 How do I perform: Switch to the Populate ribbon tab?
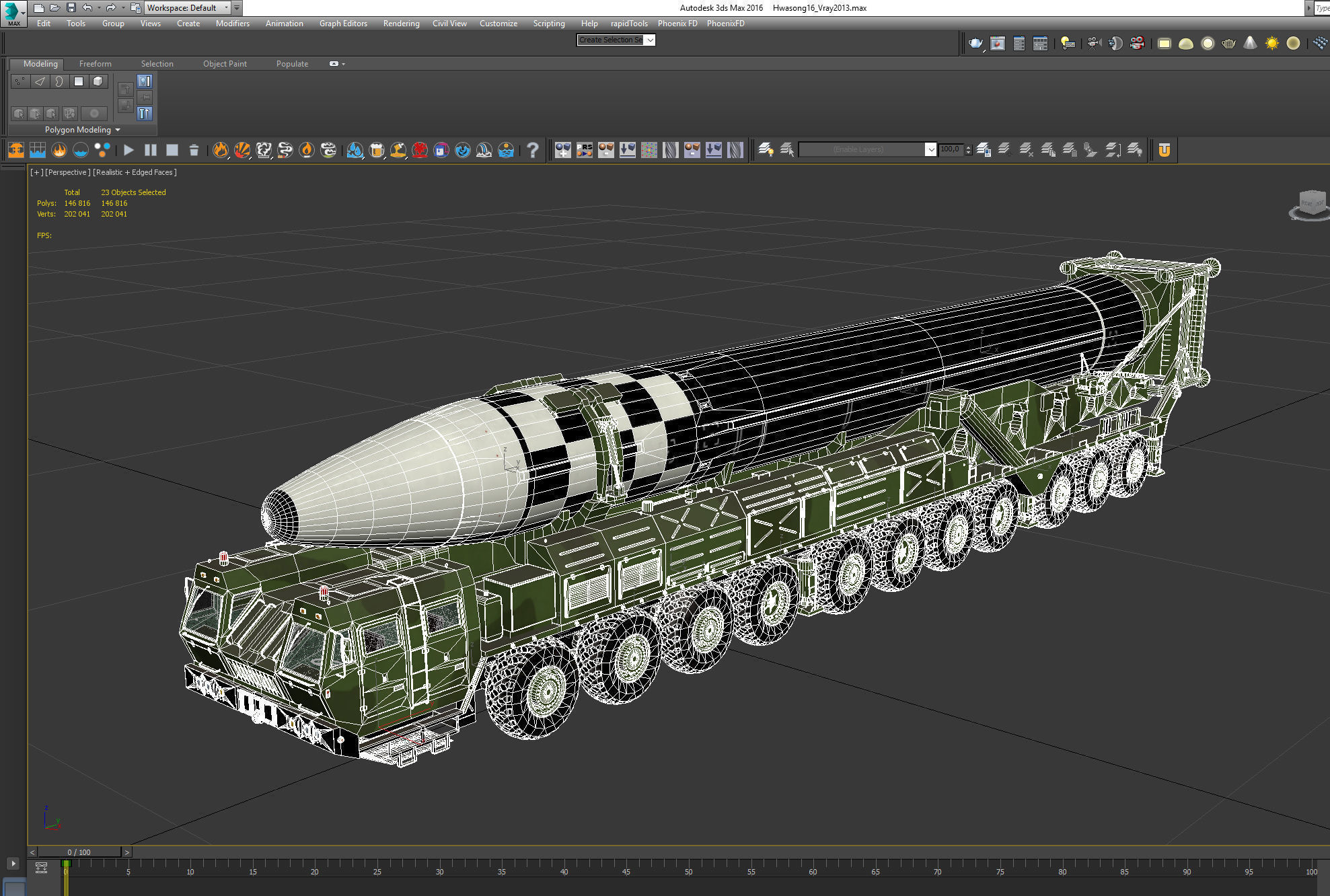(x=292, y=64)
